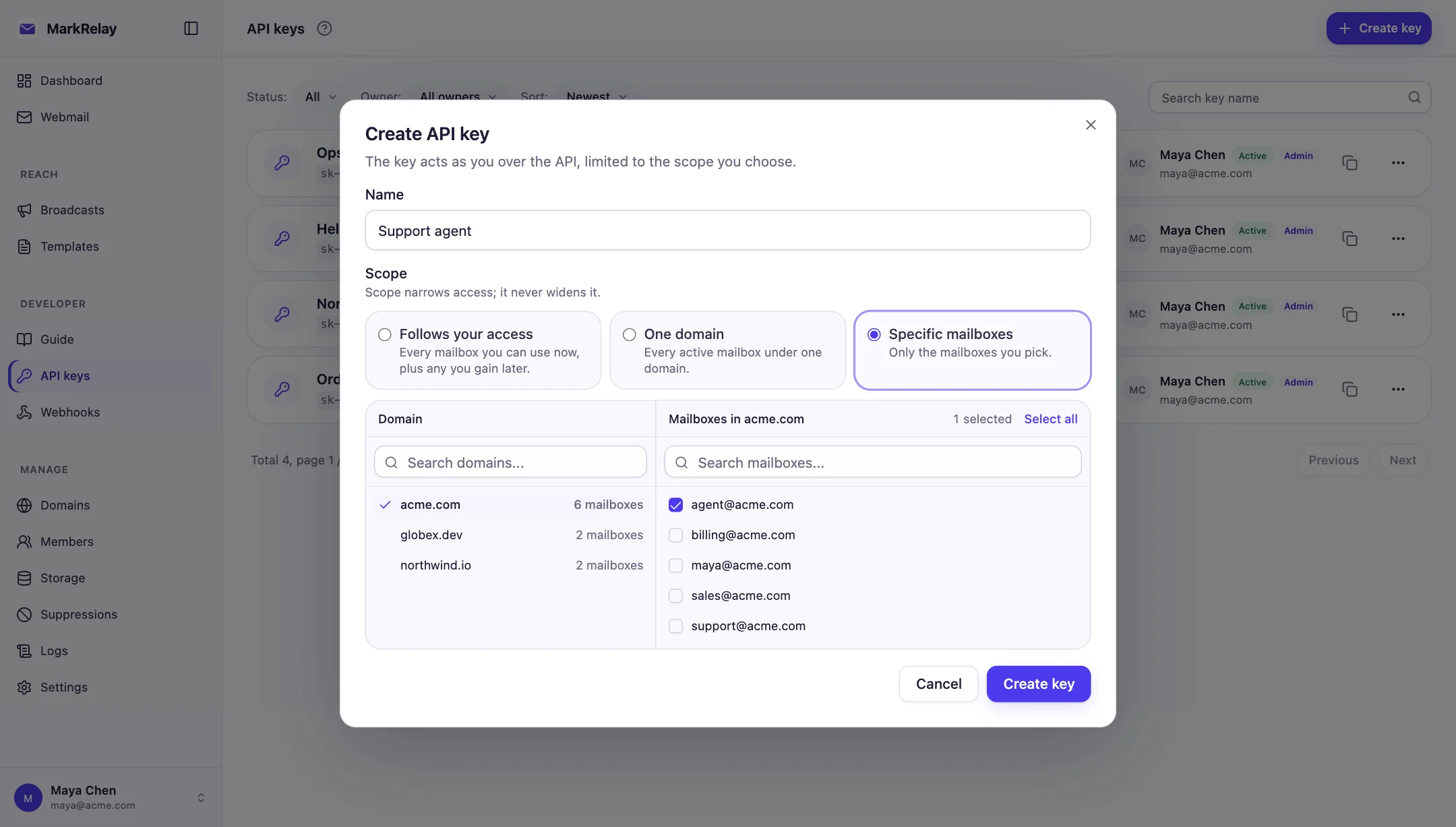This screenshot has width=1456, height=827.
Task: Check maya@acme.com mailbox
Action: click(675, 565)
